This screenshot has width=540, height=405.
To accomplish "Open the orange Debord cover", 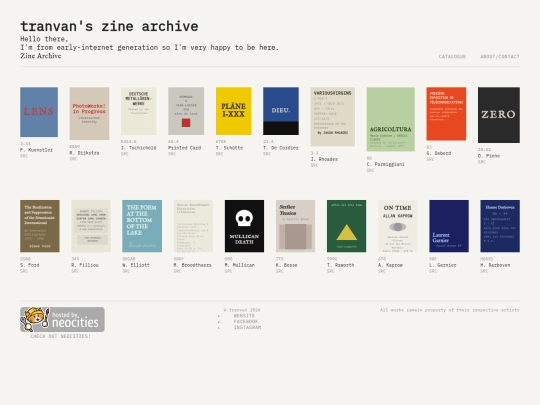I will 446,114.
